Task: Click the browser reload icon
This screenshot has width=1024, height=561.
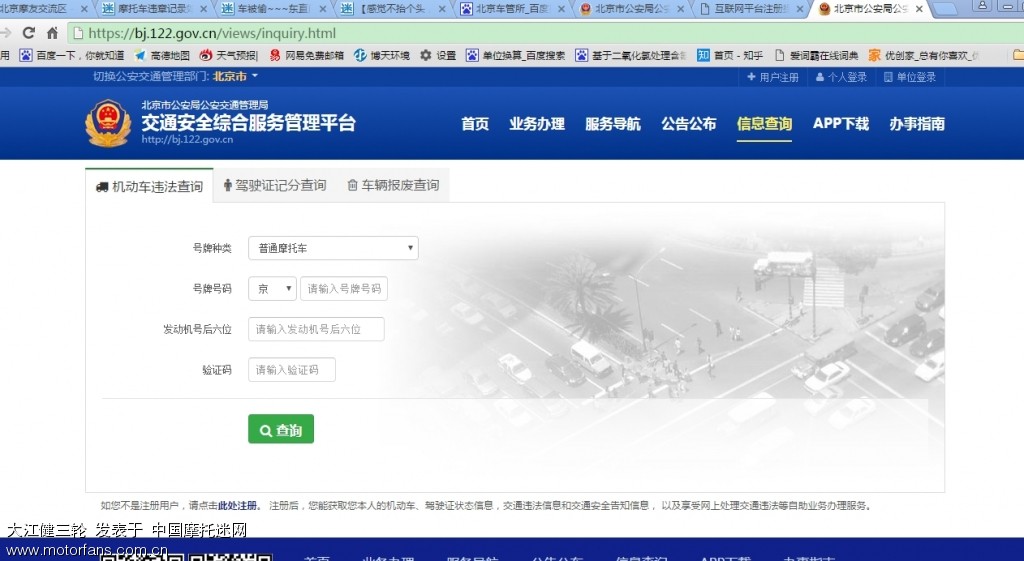Action: tap(29, 33)
